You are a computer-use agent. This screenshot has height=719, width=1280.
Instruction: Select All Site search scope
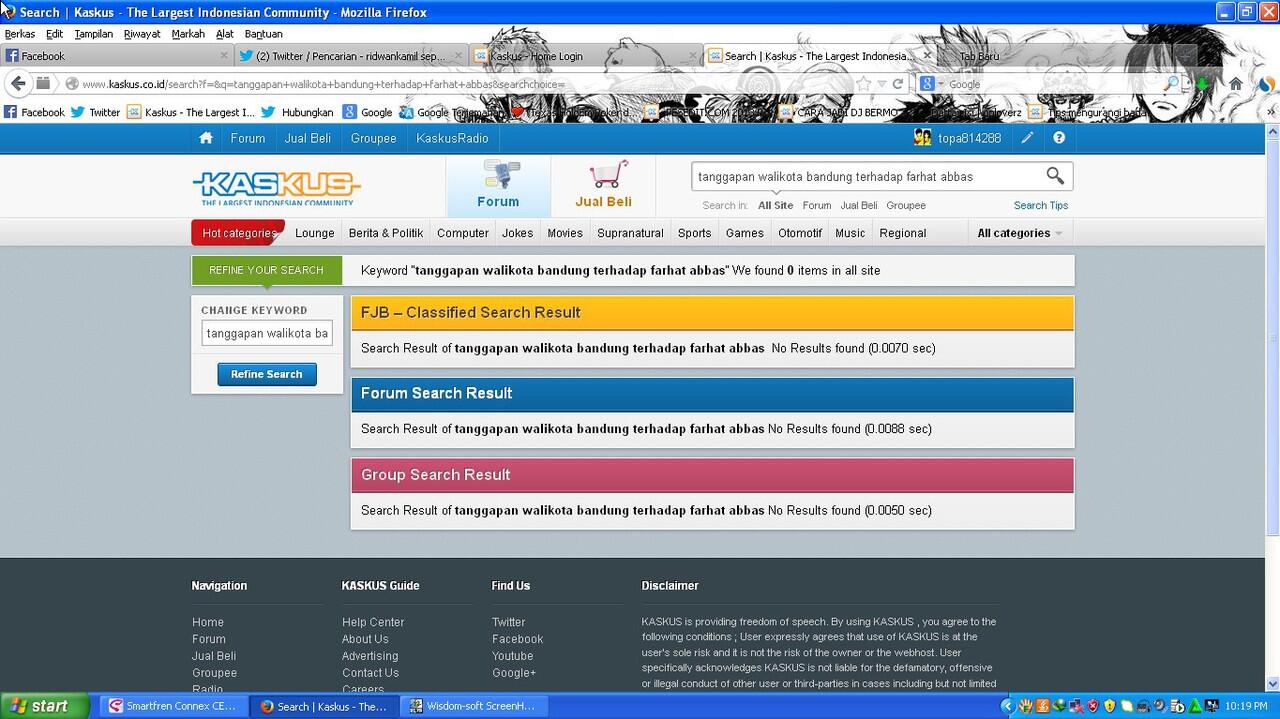tap(775, 205)
